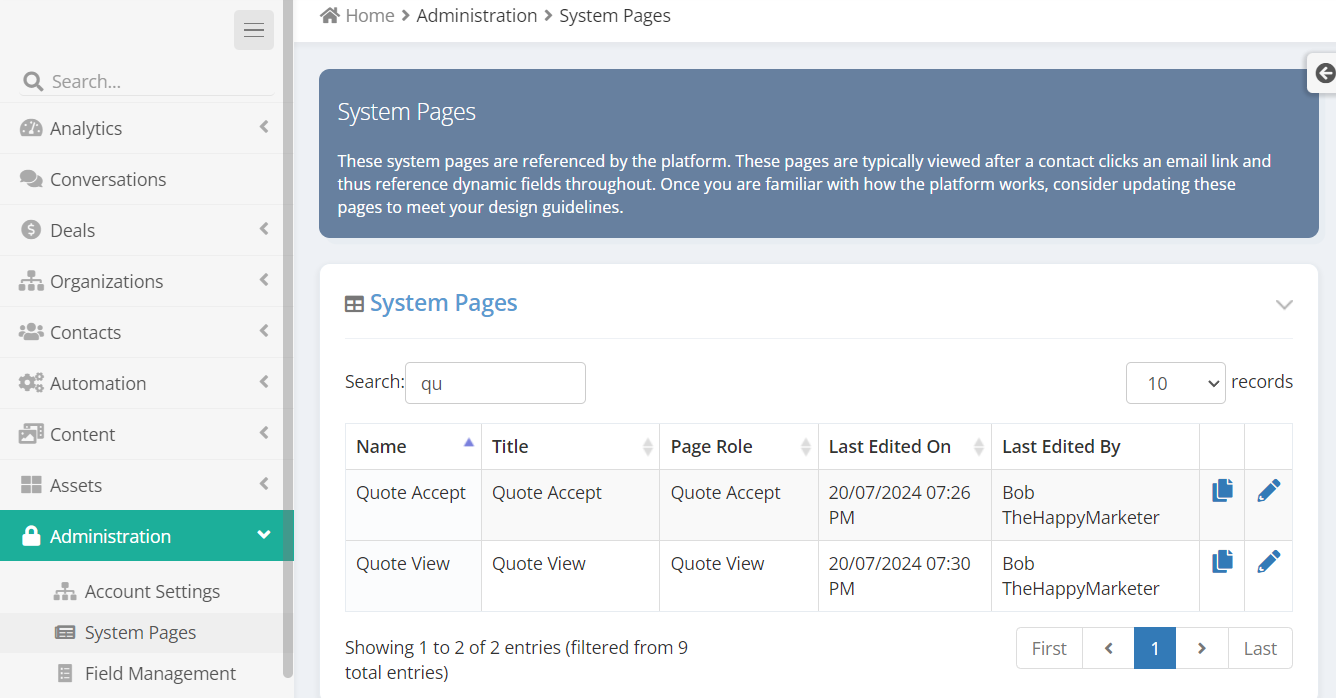The image size is (1336, 698).
Task: Go to Administration breadcrumb link
Action: pos(477,15)
